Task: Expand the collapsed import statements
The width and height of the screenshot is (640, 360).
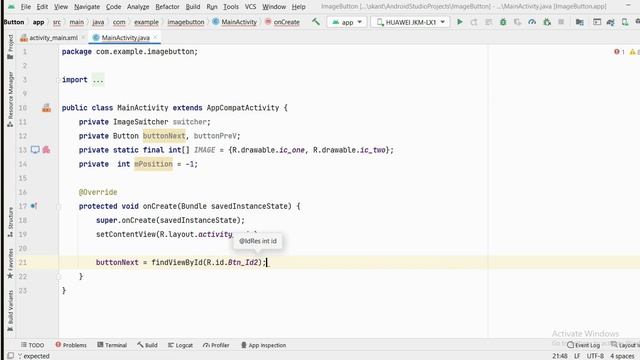Action: point(98,80)
